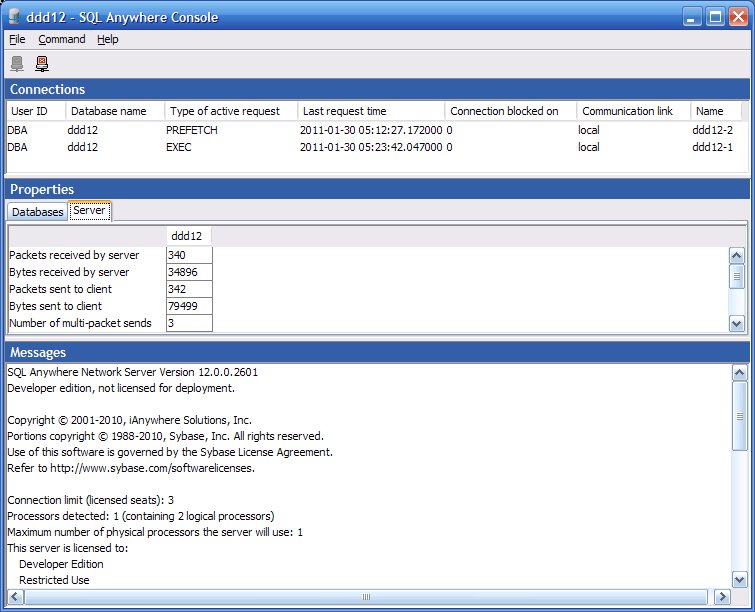Click the Messages horizontal scroll left arrow

click(x=14, y=597)
